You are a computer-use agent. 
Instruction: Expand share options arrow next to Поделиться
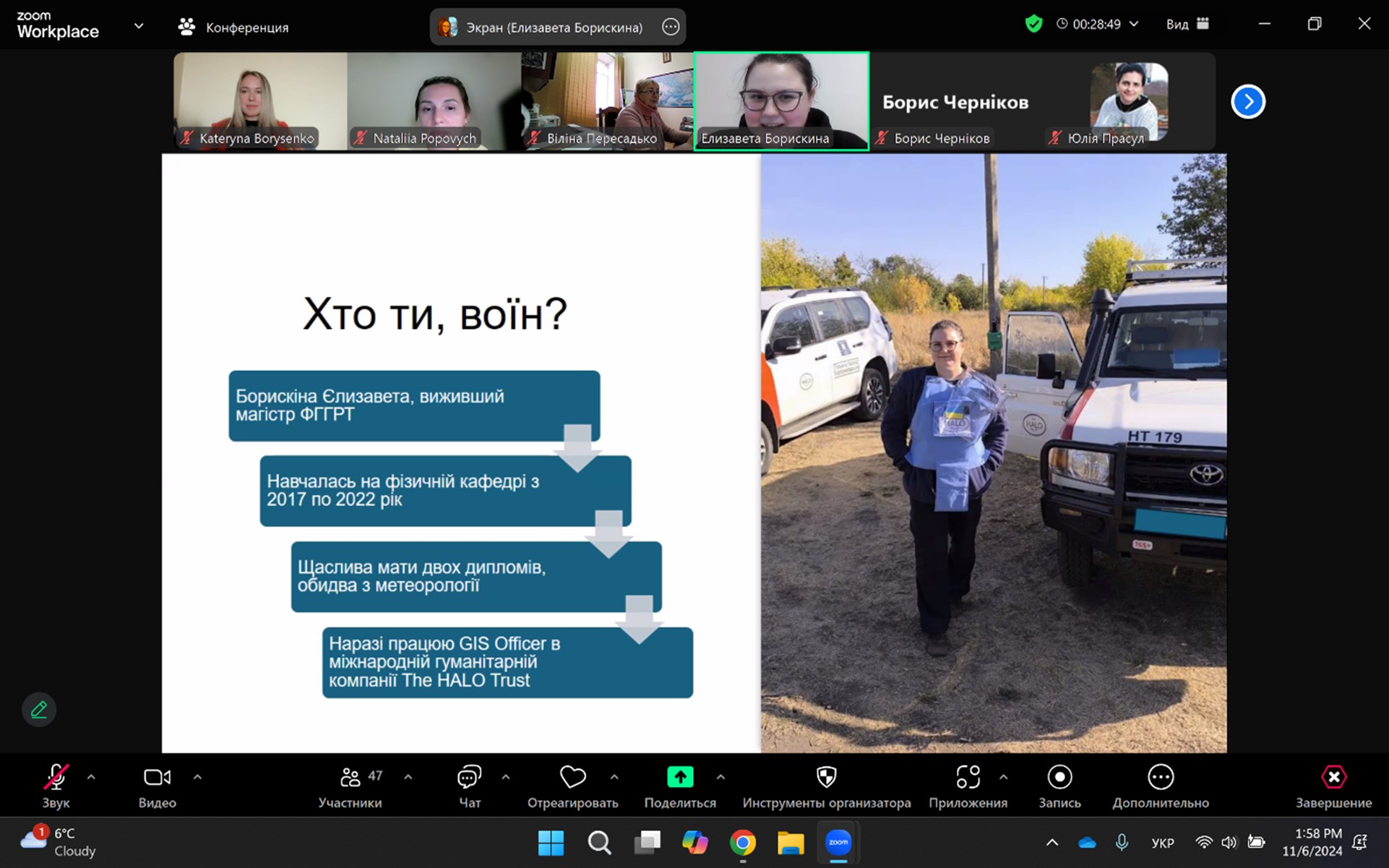tap(721, 778)
